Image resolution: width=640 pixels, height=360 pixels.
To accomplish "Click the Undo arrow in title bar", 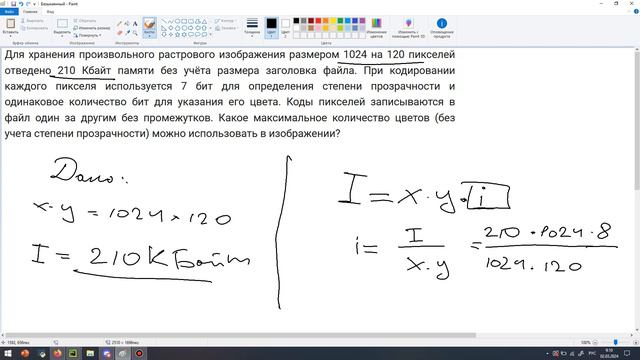I will (21, 4).
